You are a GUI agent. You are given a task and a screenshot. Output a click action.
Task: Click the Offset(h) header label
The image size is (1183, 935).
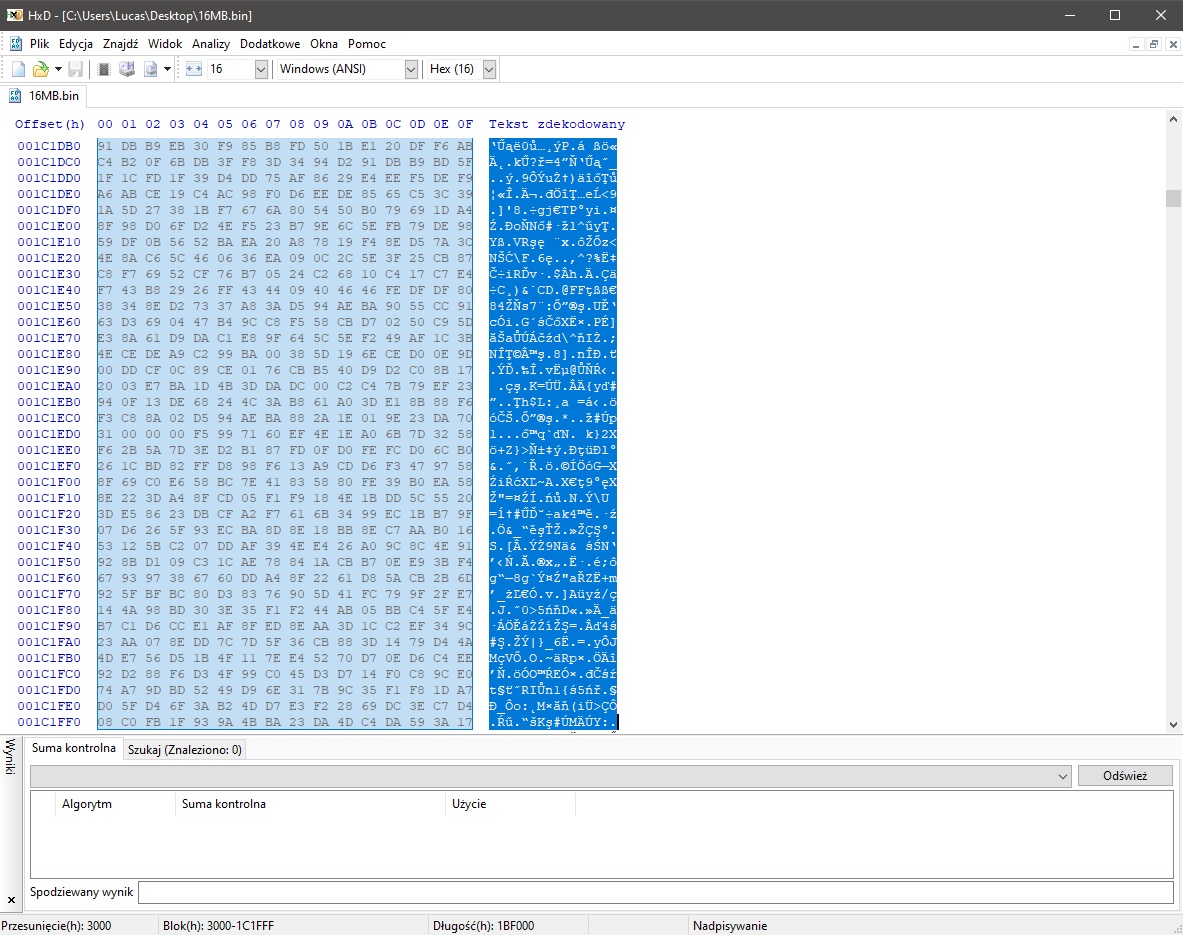pyautogui.click(x=50, y=125)
